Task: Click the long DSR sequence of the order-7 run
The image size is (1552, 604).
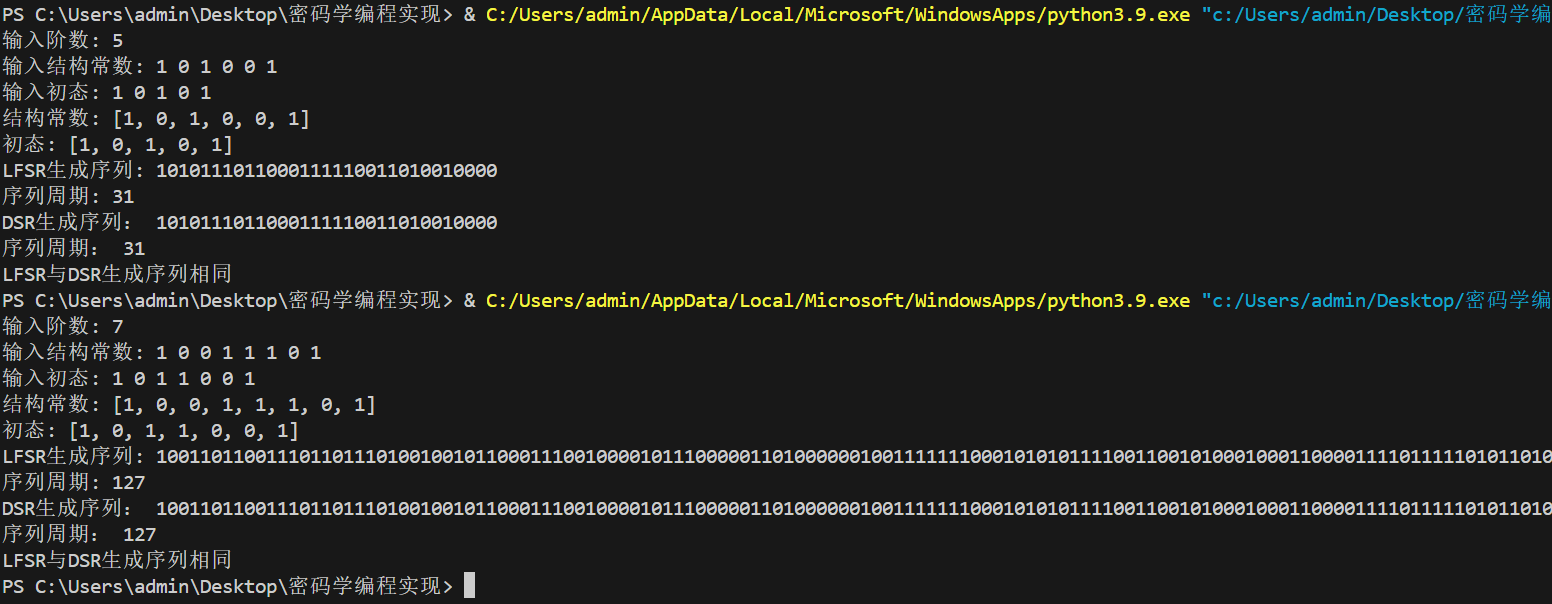Action: coord(854,509)
